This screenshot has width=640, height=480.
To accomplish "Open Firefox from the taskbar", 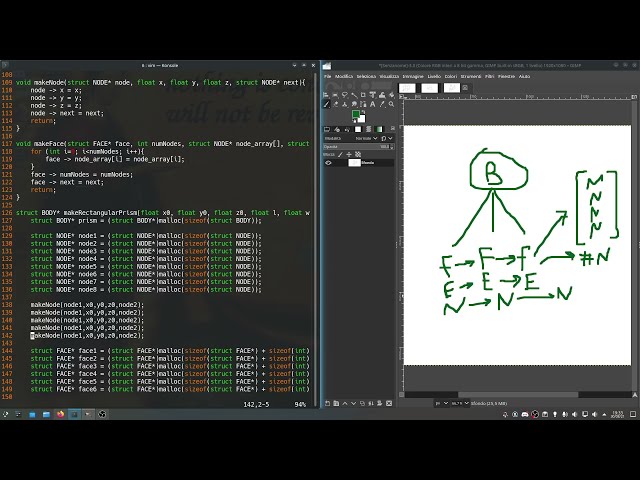I will click(x=60, y=414).
